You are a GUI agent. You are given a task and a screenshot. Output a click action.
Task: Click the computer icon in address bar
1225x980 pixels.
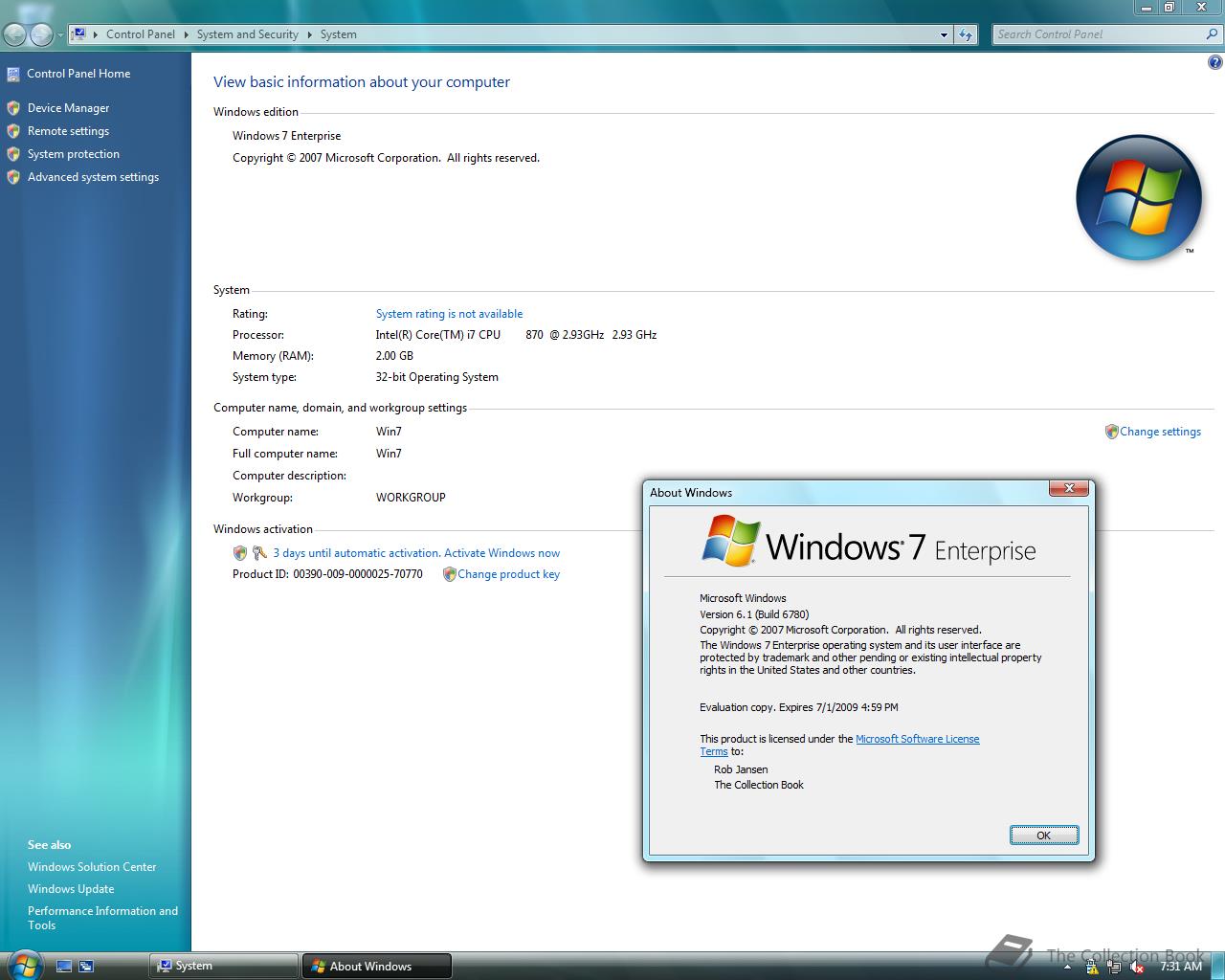click(x=79, y=33)
